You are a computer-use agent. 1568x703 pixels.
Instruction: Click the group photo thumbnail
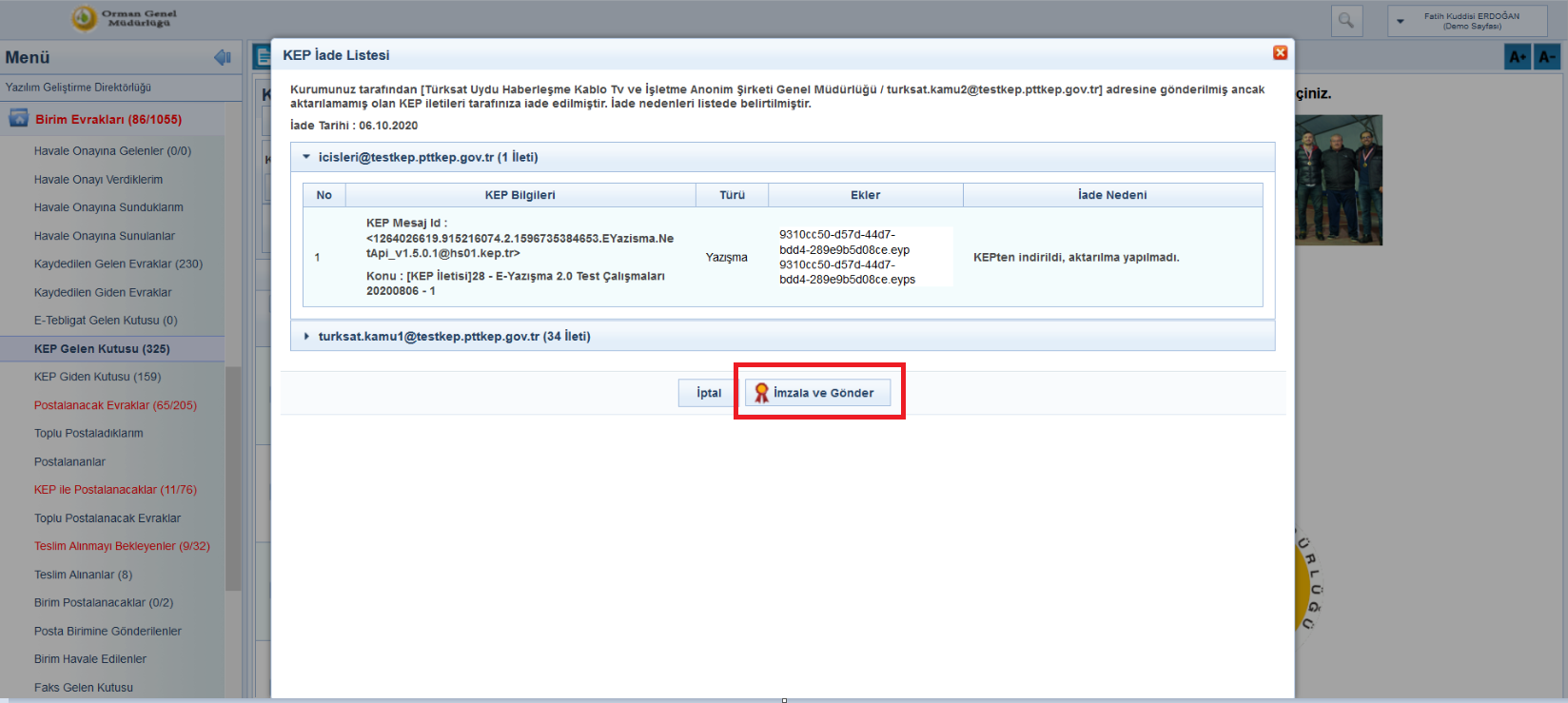(1338, 180)
